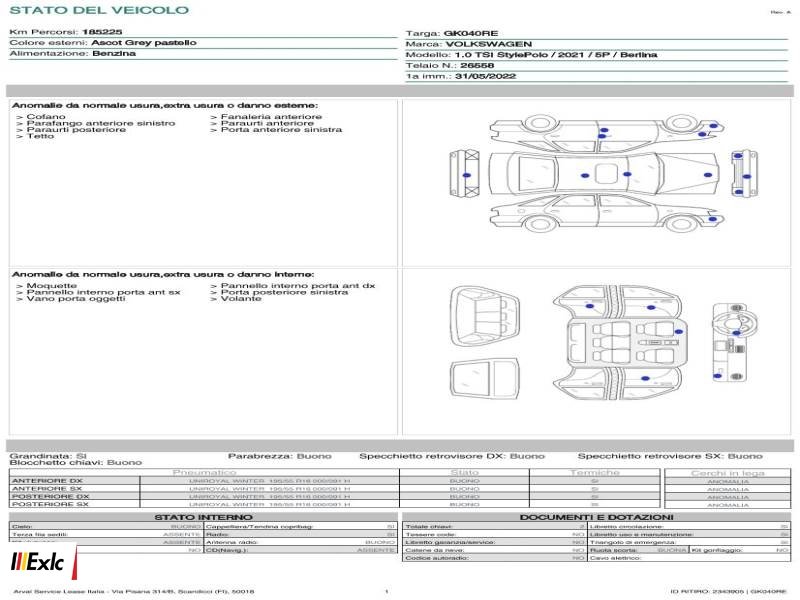800x600 pixels.
Task: Click the 'Pneumatico' column header
Action: [204, 472]
